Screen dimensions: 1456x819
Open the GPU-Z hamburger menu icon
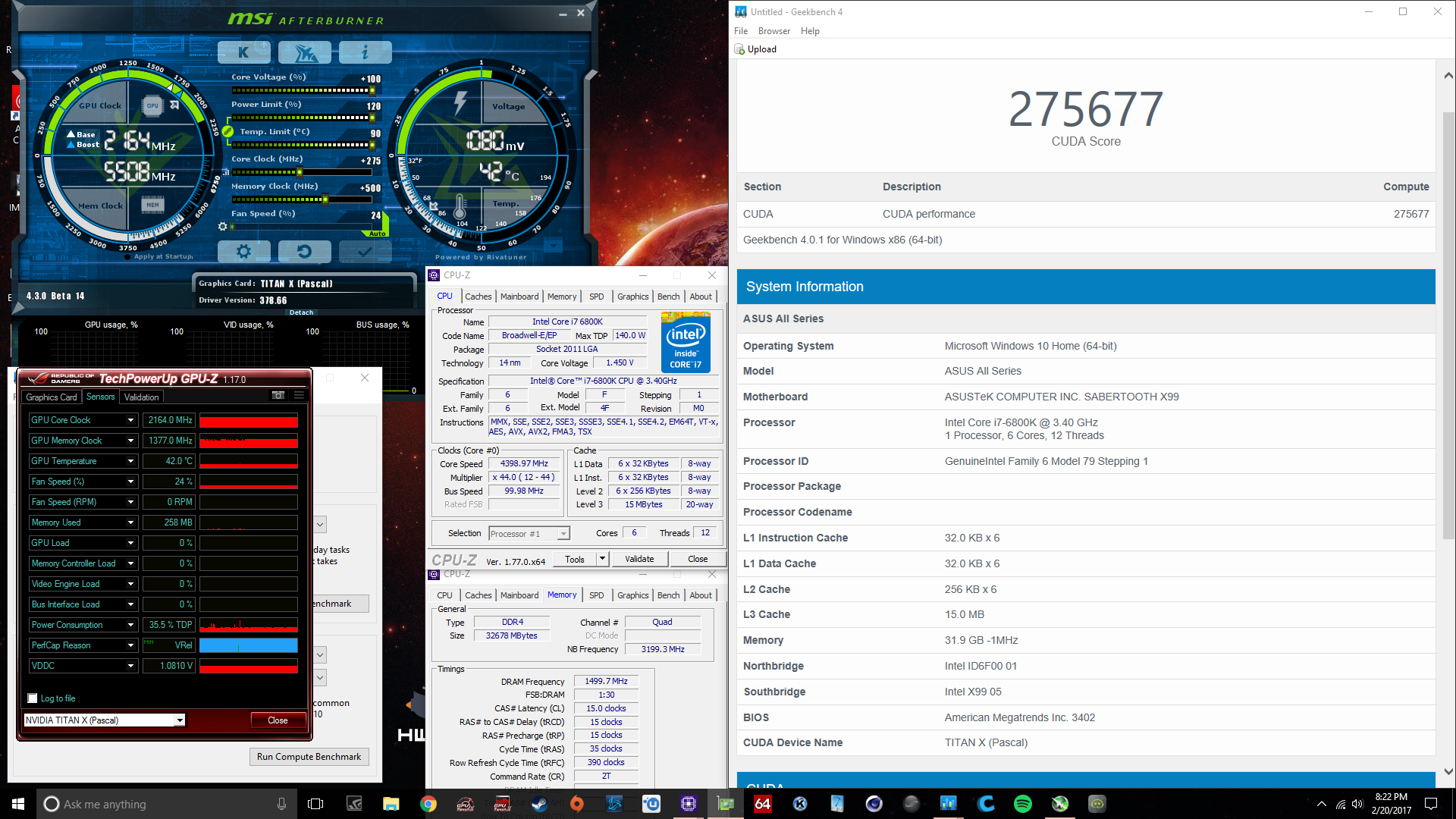299,395
